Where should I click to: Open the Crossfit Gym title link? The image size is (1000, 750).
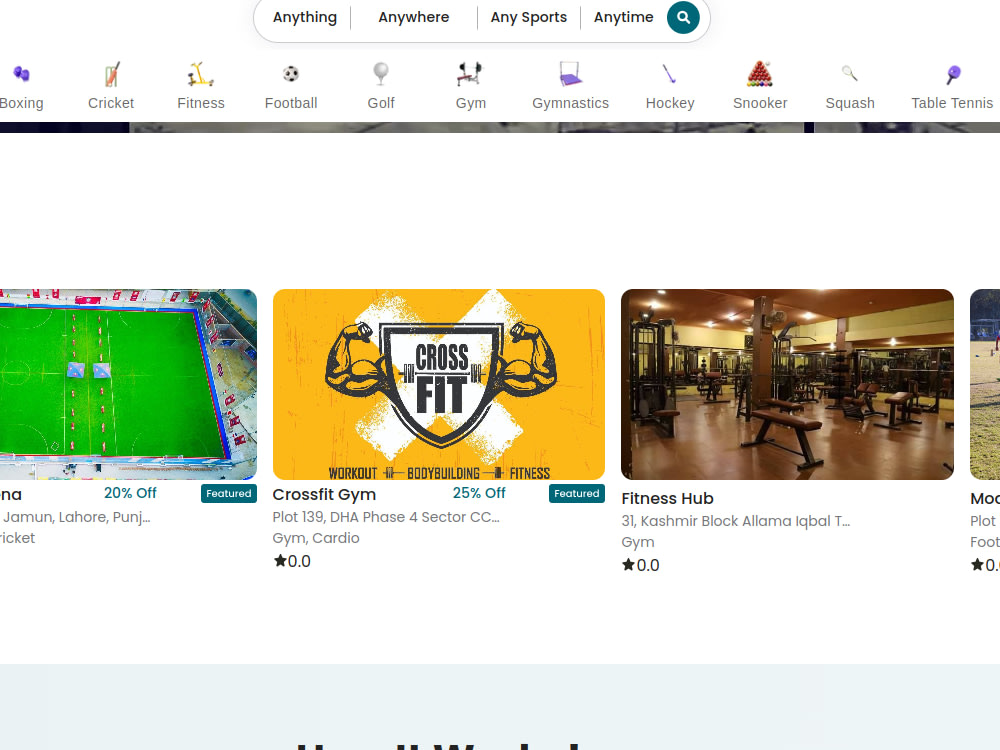[x=324, y=494]
